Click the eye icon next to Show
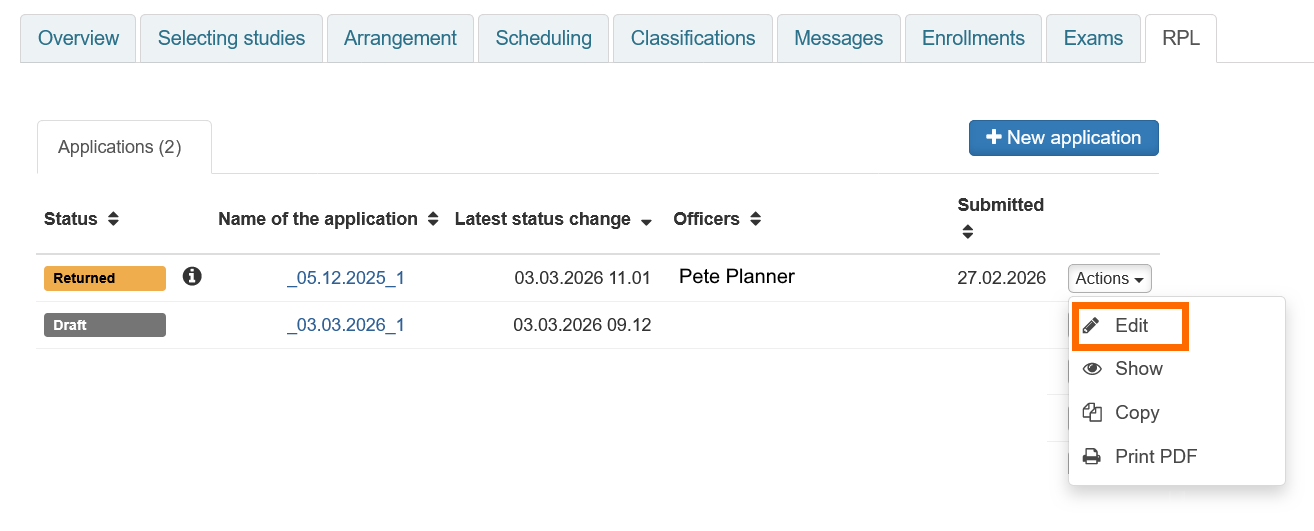1314x531 pixels. (x=1093, y=369)
